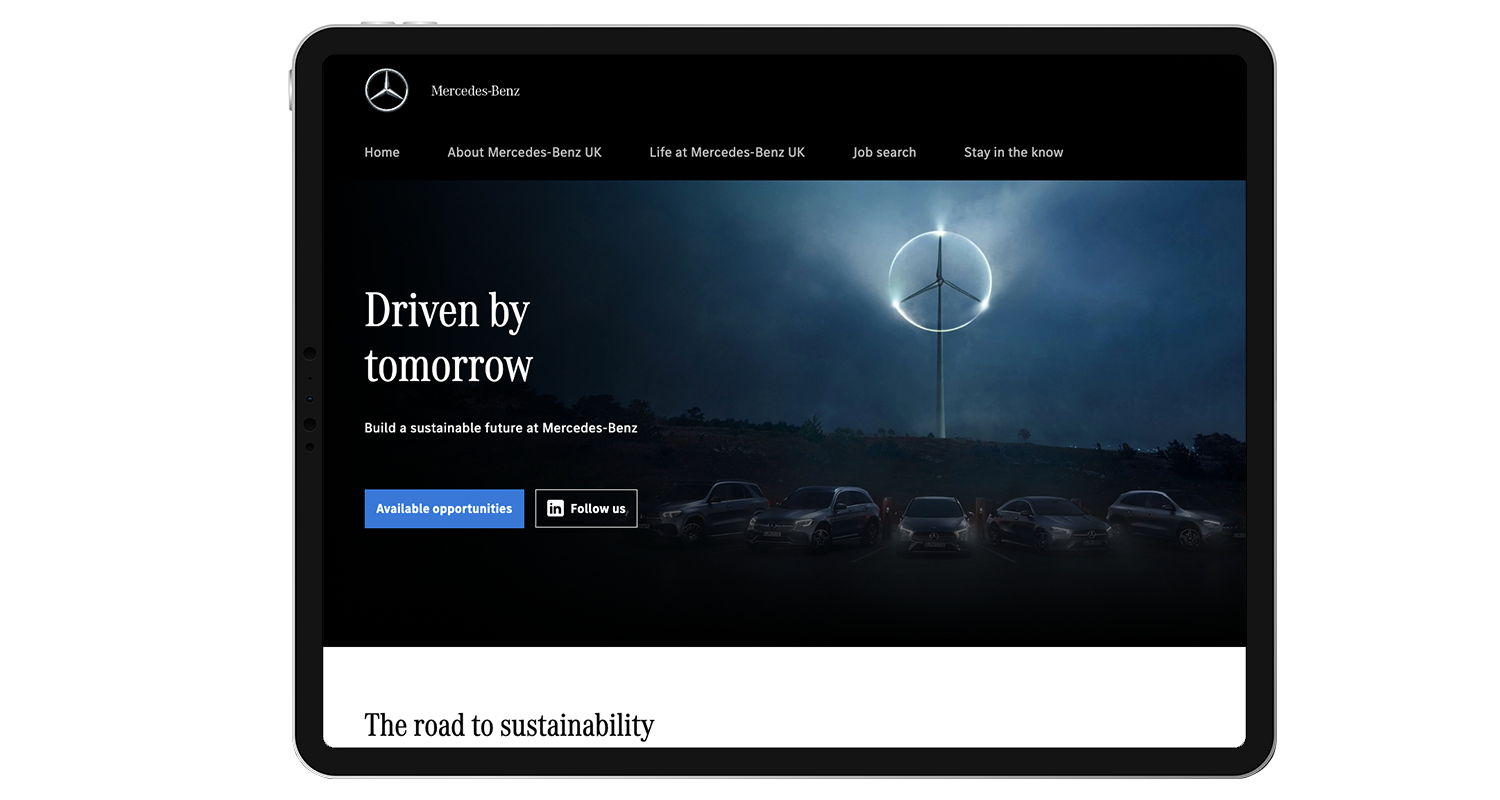Click the LinkedIn icon in Follow us
1500x800 pixels.
555,508
